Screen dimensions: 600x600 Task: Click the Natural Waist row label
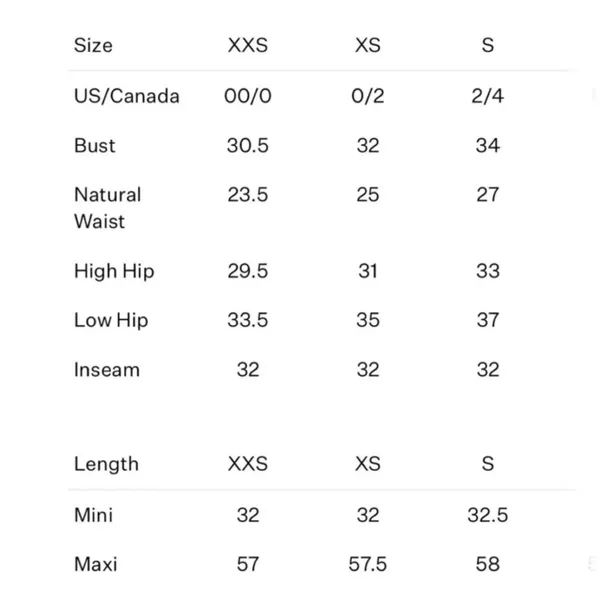(x=108, y=208)
